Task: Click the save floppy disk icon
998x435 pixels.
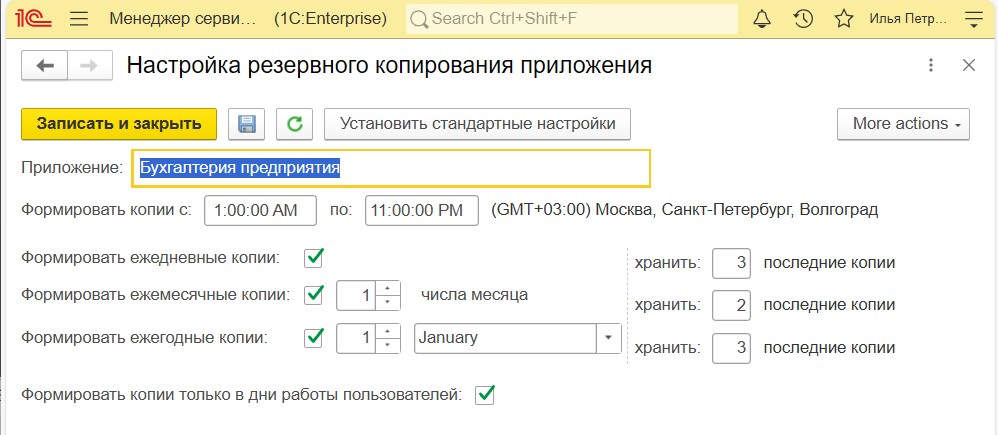Action: [x=247, y=124]
